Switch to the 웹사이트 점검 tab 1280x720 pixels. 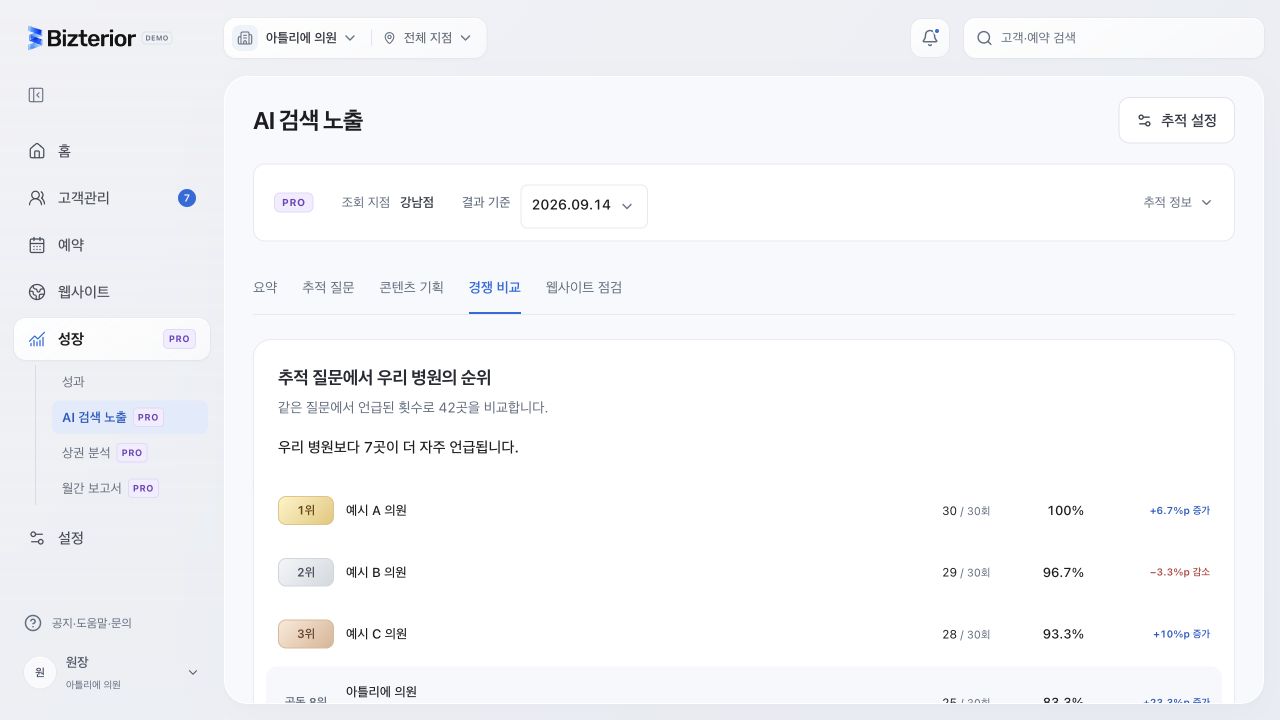tap(584, 288)
